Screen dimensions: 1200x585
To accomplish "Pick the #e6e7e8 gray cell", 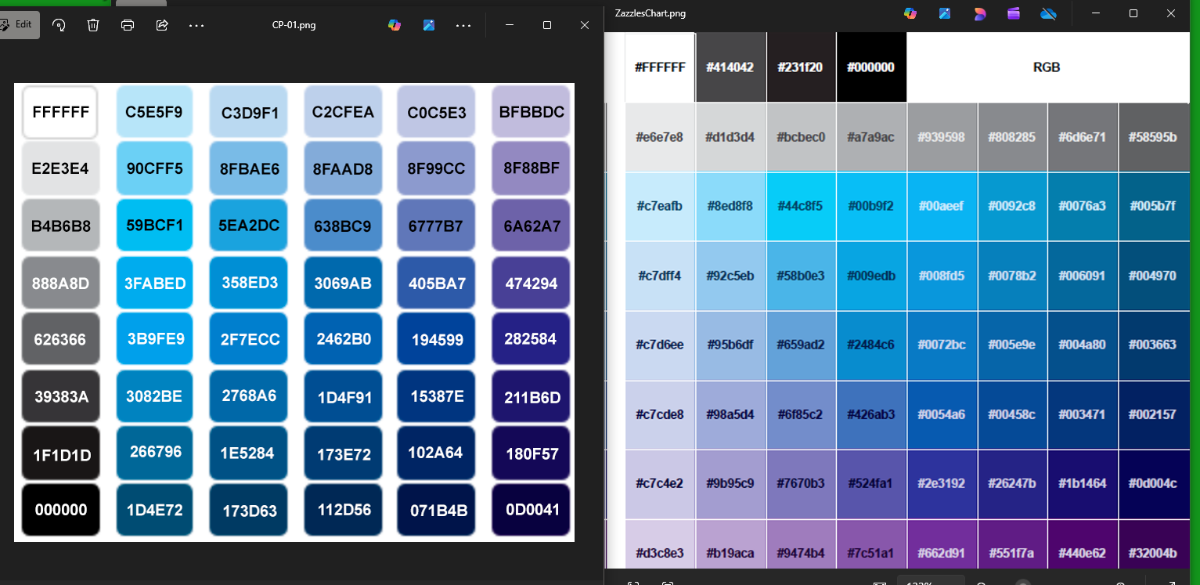I will coord(660,137).
